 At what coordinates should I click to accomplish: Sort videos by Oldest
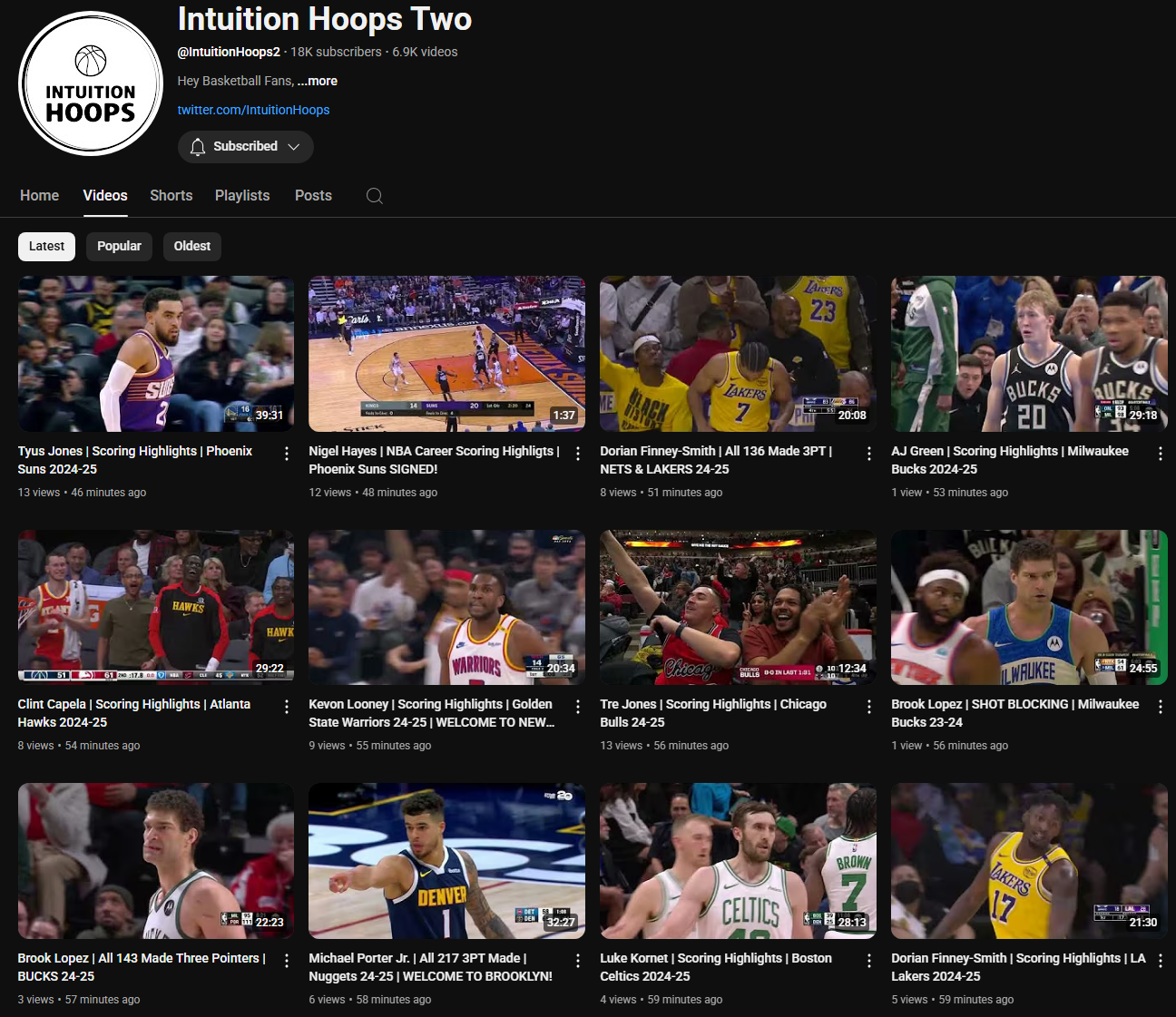192,246
